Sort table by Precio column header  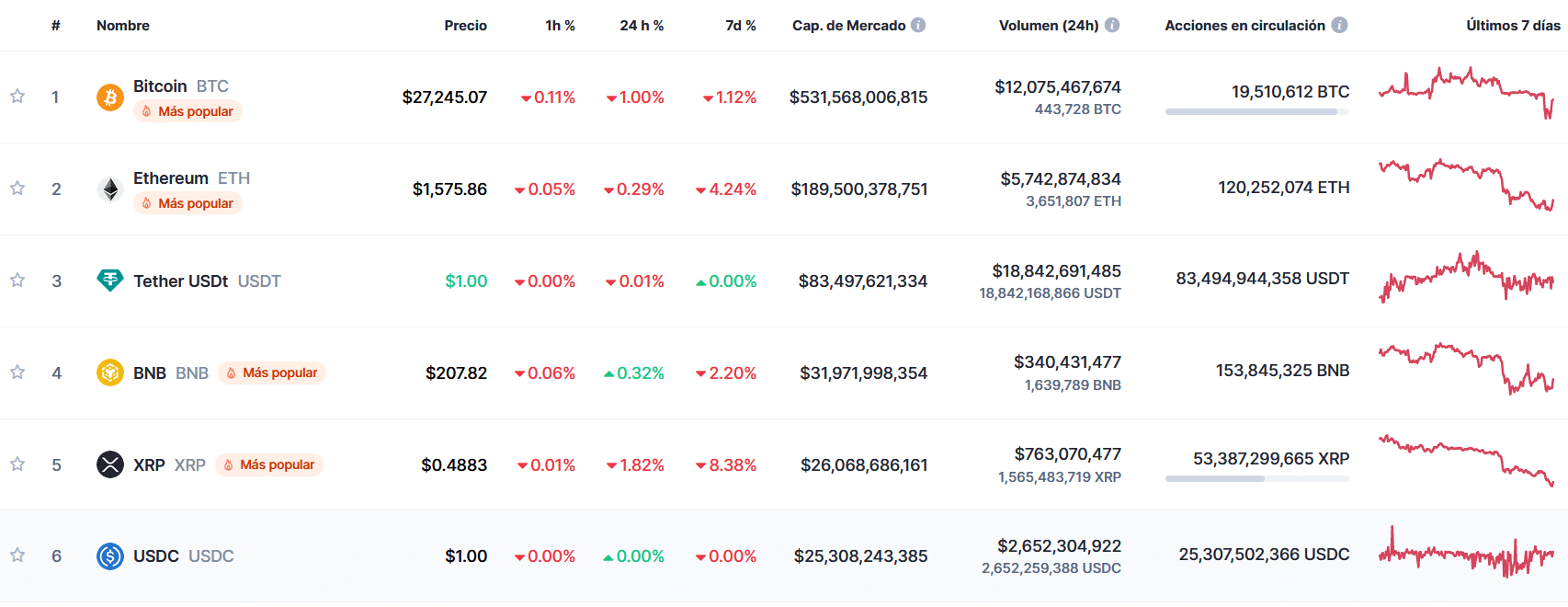coord(465,26)
